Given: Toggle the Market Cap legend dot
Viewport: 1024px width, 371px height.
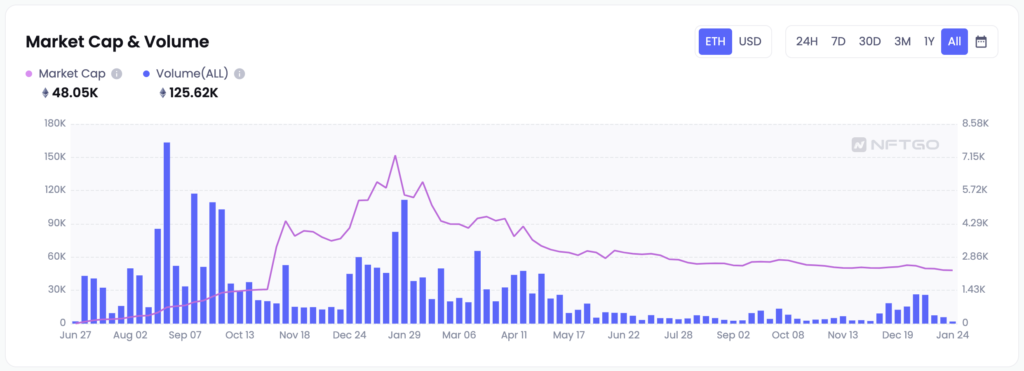Looking at the screenshot, I should [29, 74].
